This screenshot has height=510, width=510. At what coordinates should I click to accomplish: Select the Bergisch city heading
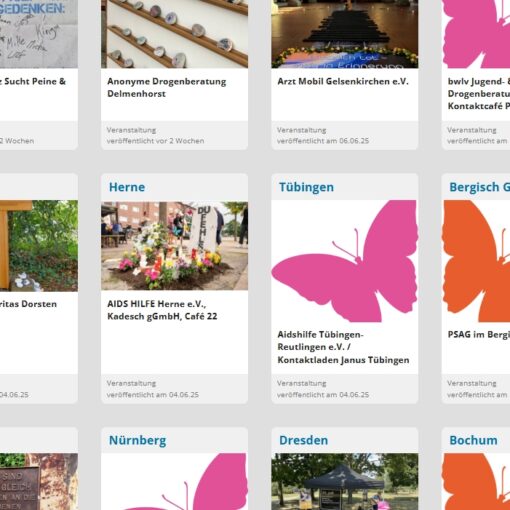point(479,187)
